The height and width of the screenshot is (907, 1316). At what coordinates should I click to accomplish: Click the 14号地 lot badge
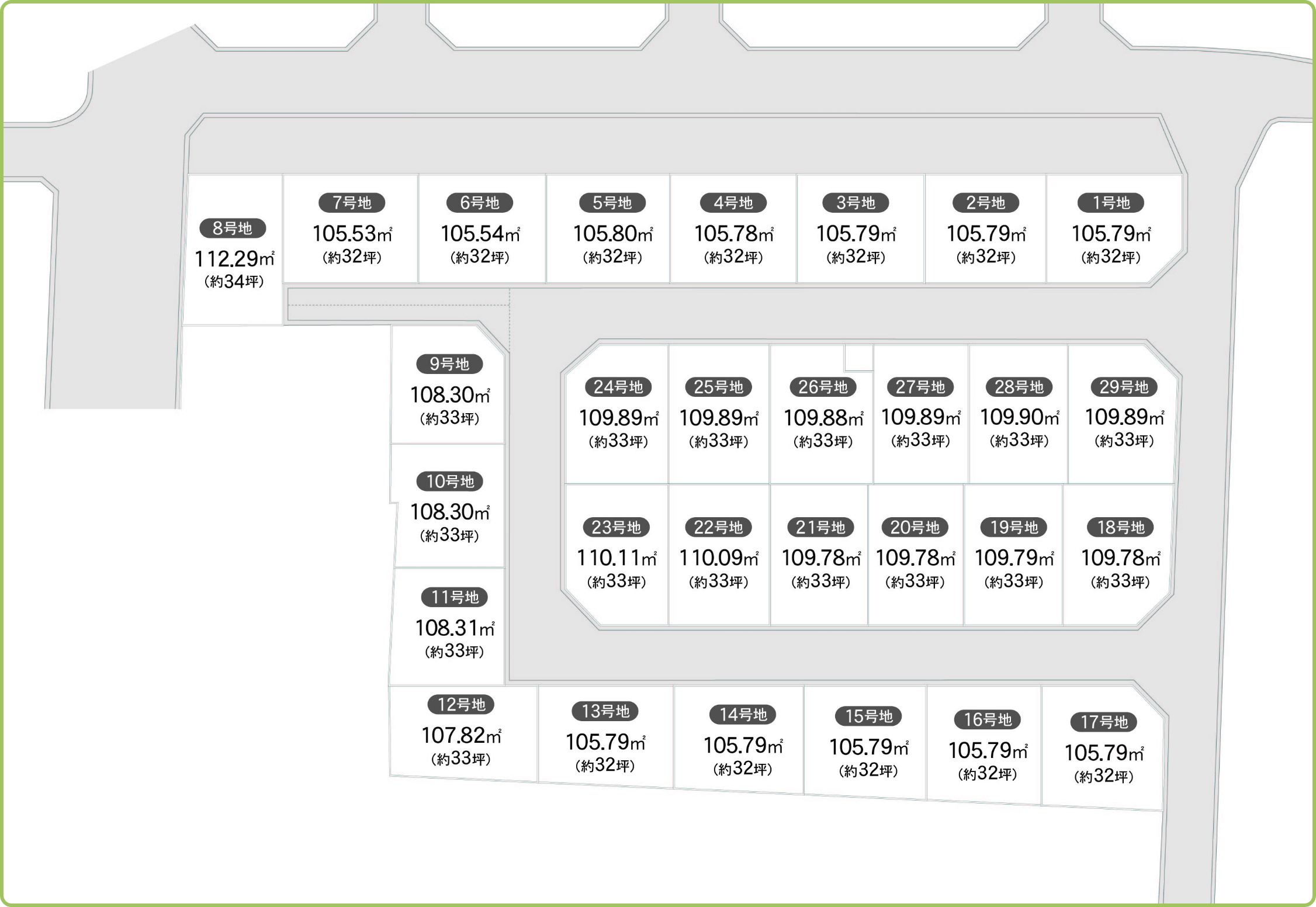pyautogui.click(x=743, y=715)
